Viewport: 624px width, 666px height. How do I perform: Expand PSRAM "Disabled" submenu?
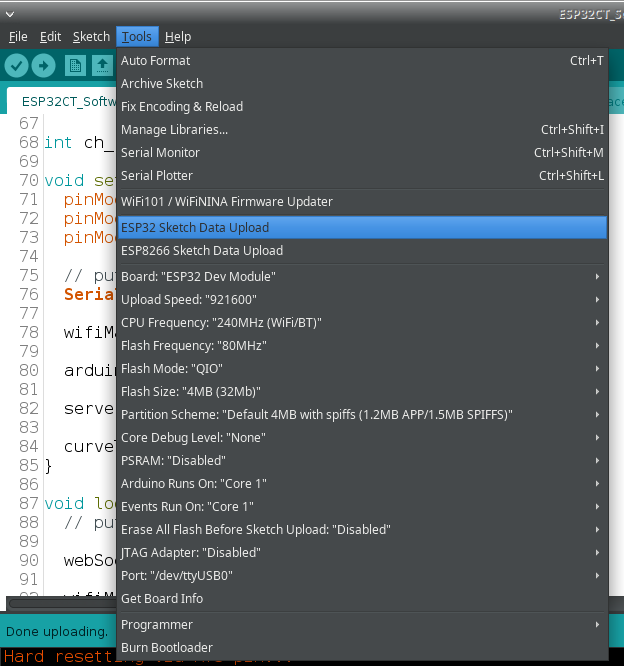coord(361,460)
